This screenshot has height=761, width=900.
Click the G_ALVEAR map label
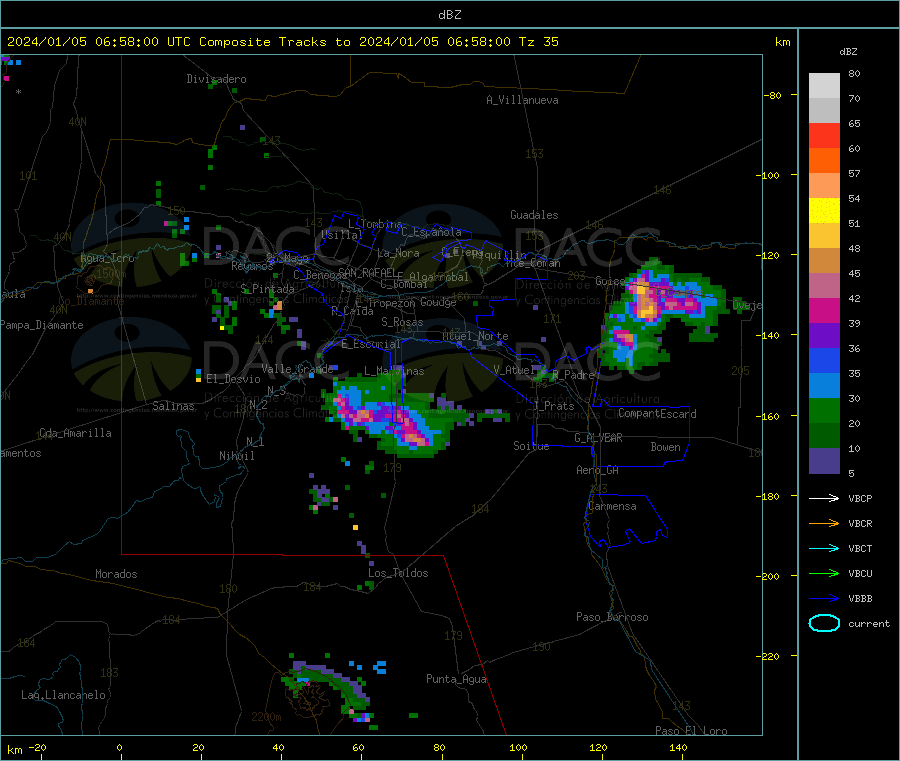[x=598, y=438]
